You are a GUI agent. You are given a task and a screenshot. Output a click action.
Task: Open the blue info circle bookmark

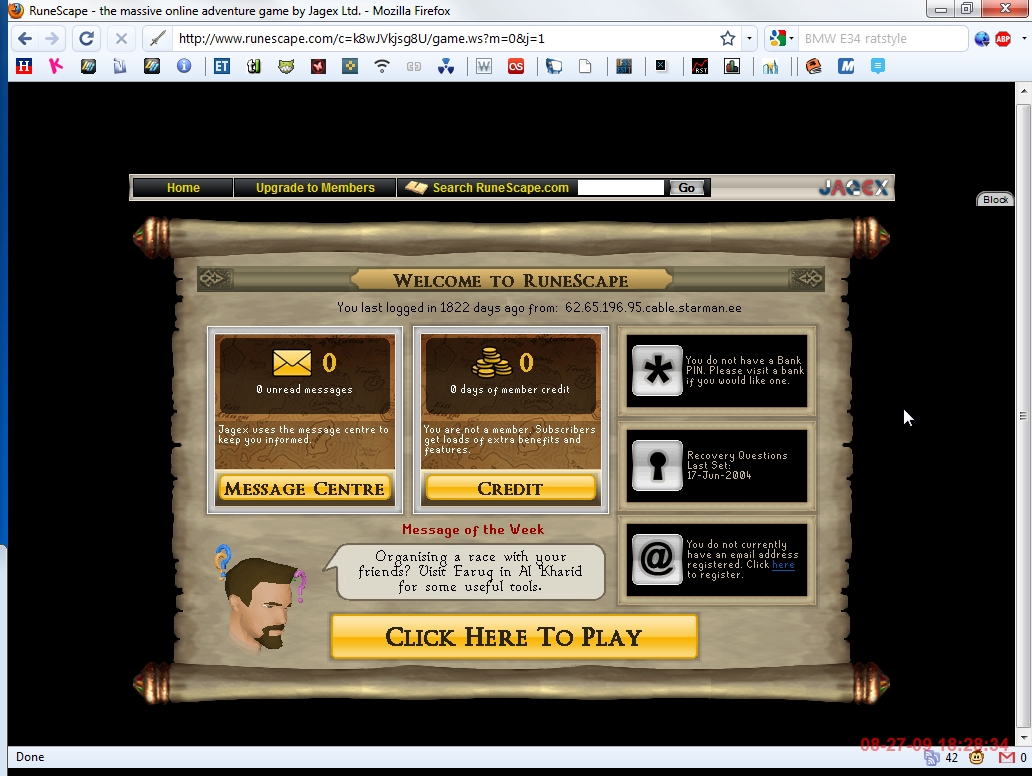click(184, 66)
